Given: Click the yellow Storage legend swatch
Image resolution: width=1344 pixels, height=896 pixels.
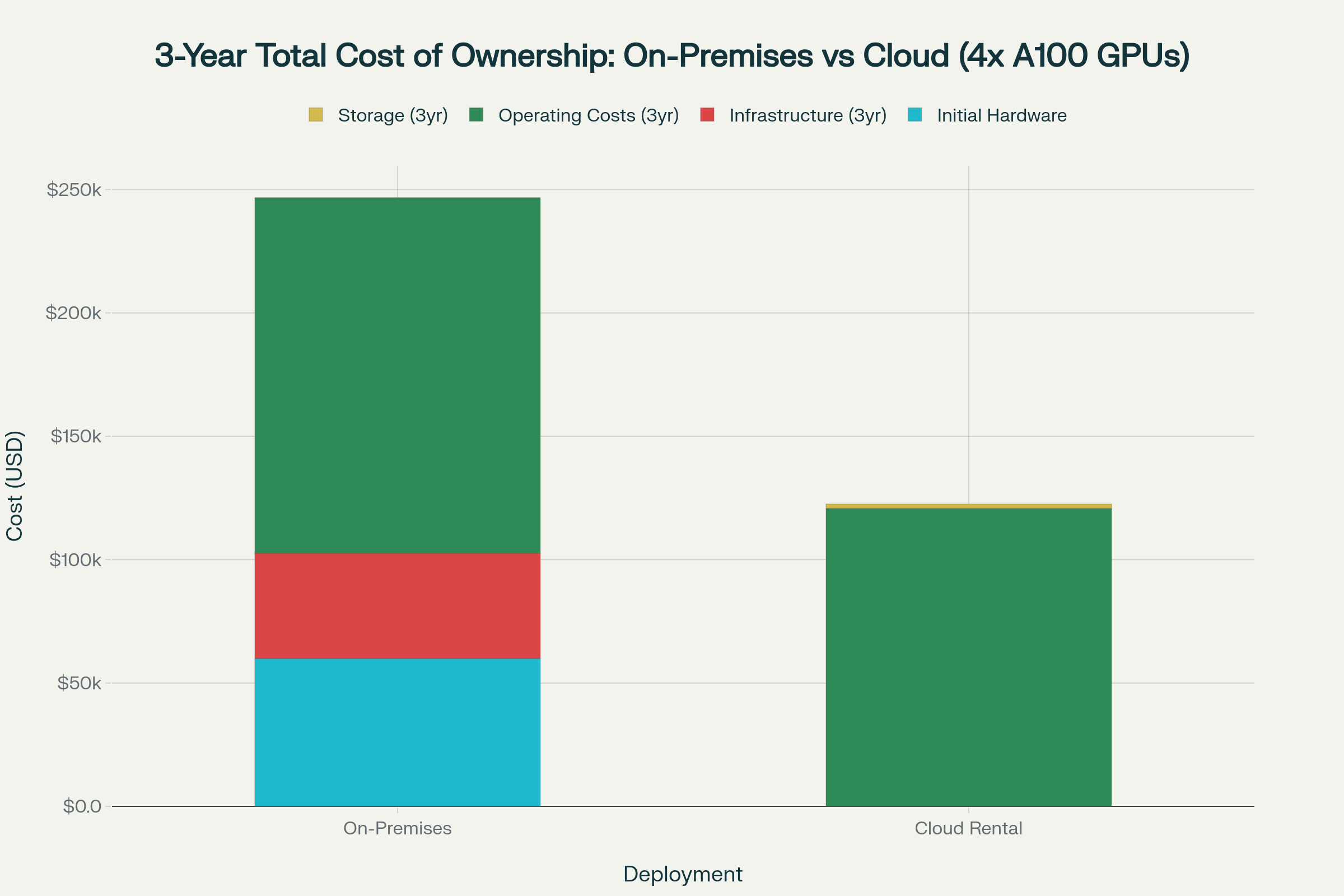Looking at the screenshot, I should (x=317, y=115).
